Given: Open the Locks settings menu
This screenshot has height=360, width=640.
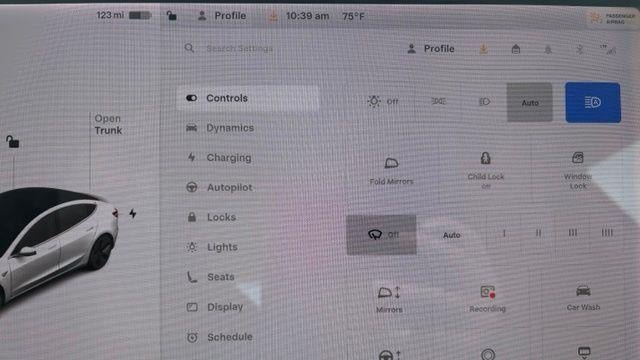Looking at the screenshot, I should click(x=211, y=217).
